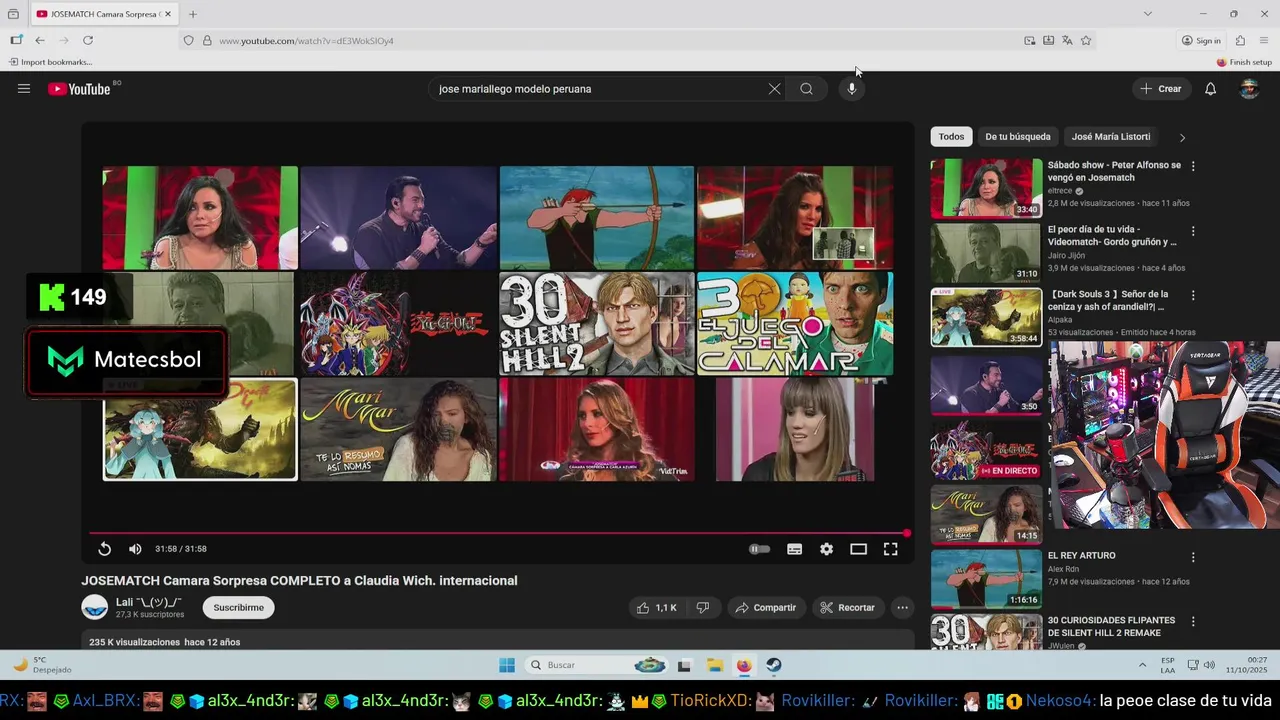Open the Lali channel avatar

[x=95, y=607]
